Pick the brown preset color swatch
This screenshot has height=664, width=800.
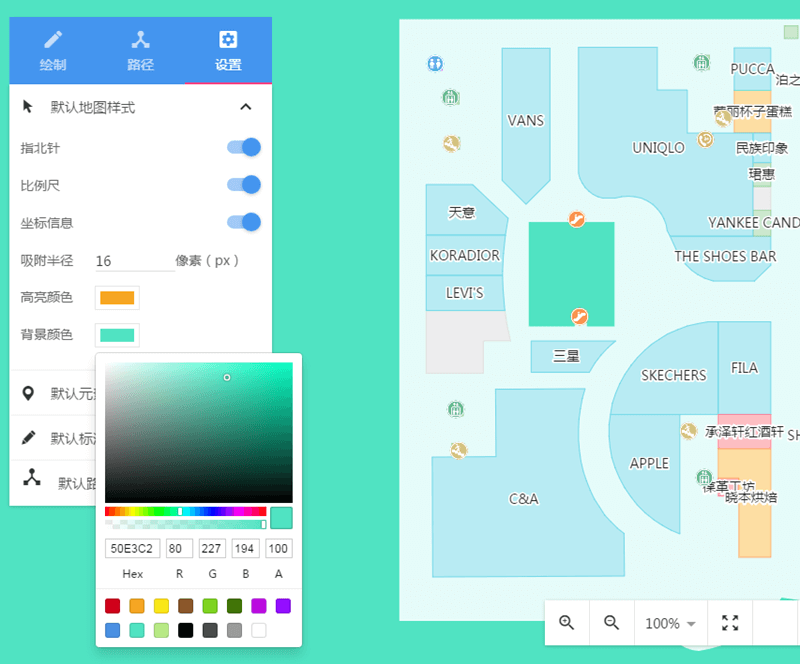pos(186,606)
